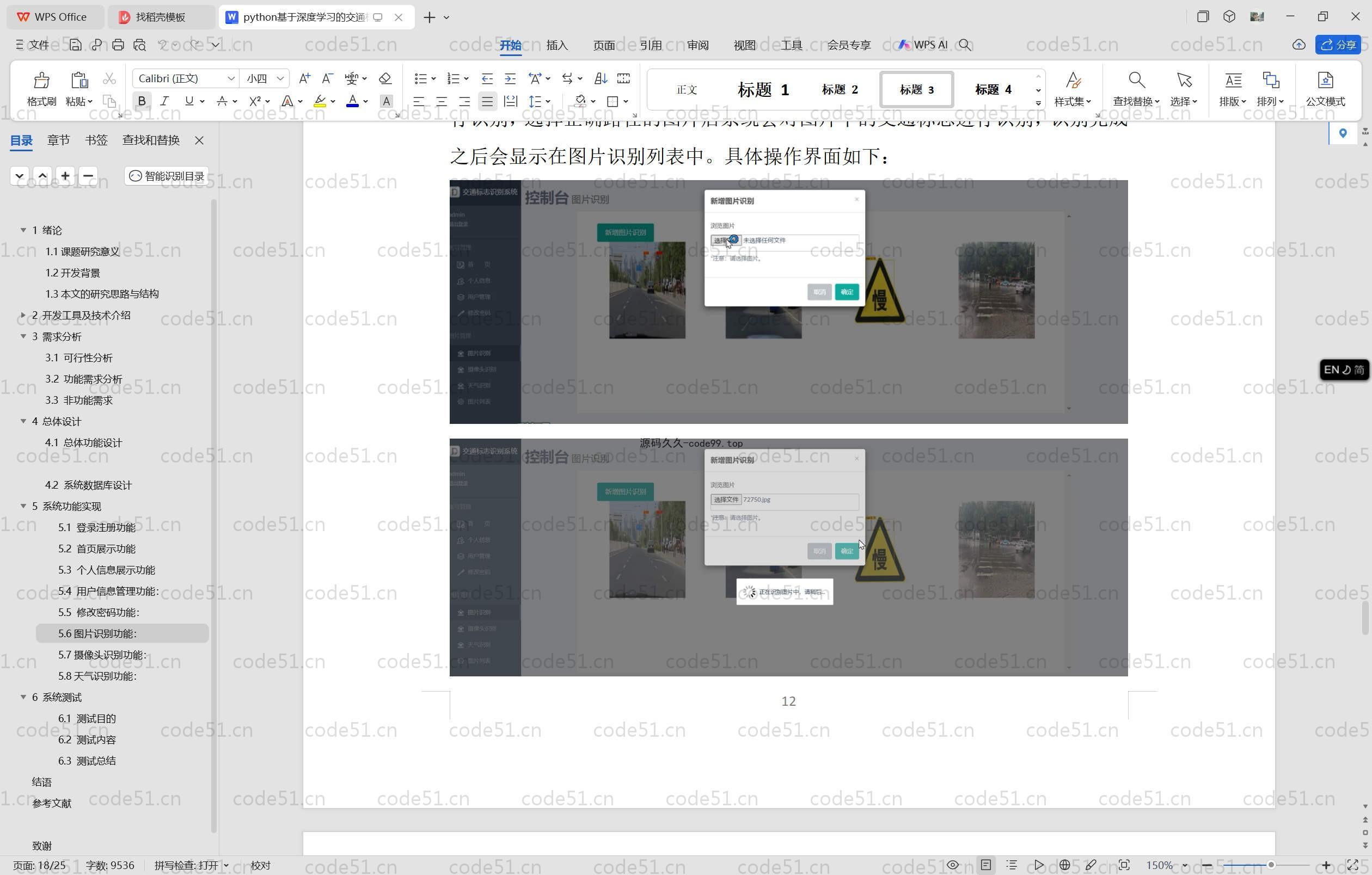
Task: Increase font size with A+ icon
Action: click(x=304, y=78)
